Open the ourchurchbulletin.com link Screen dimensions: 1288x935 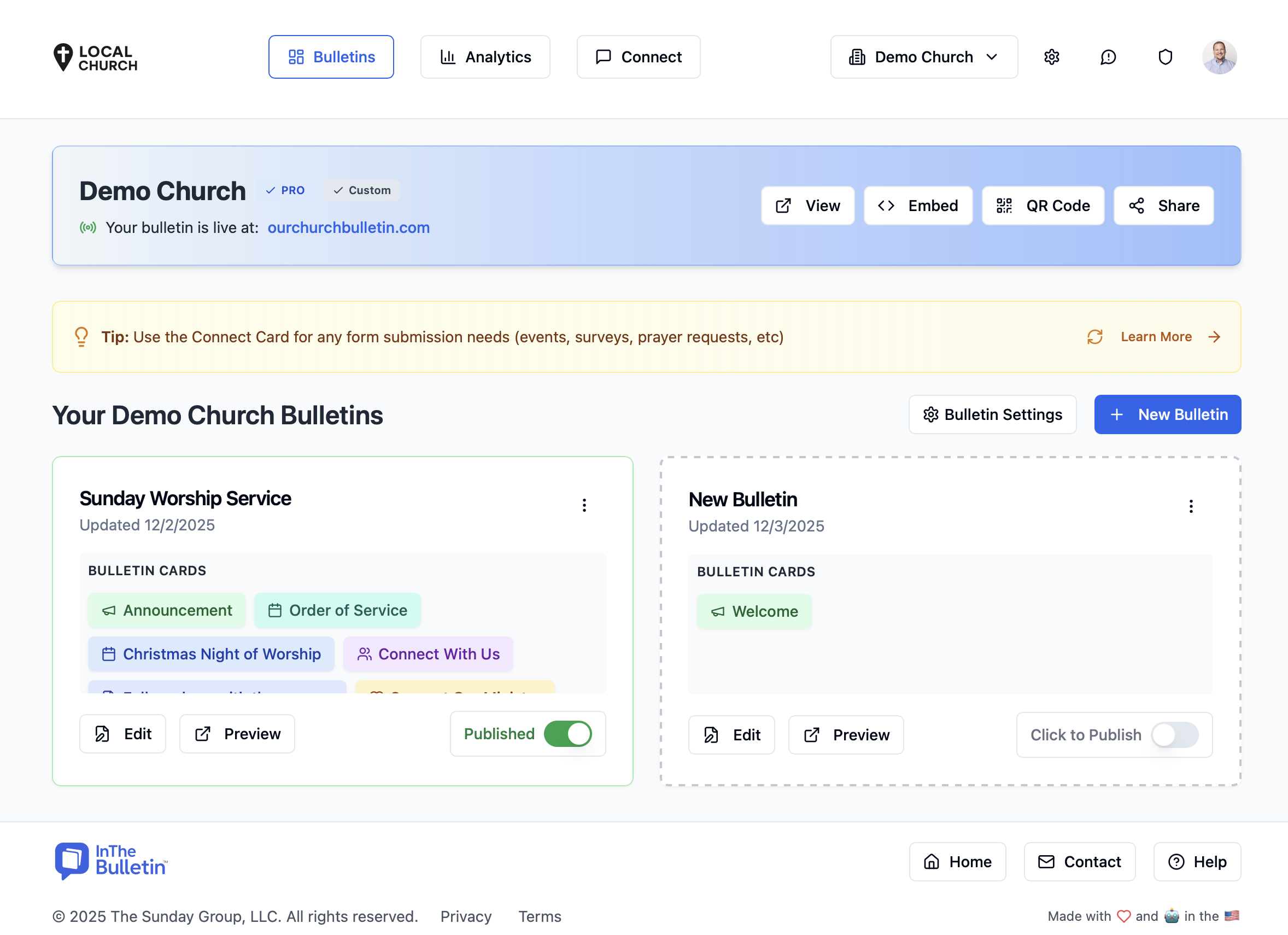(348, 227)
